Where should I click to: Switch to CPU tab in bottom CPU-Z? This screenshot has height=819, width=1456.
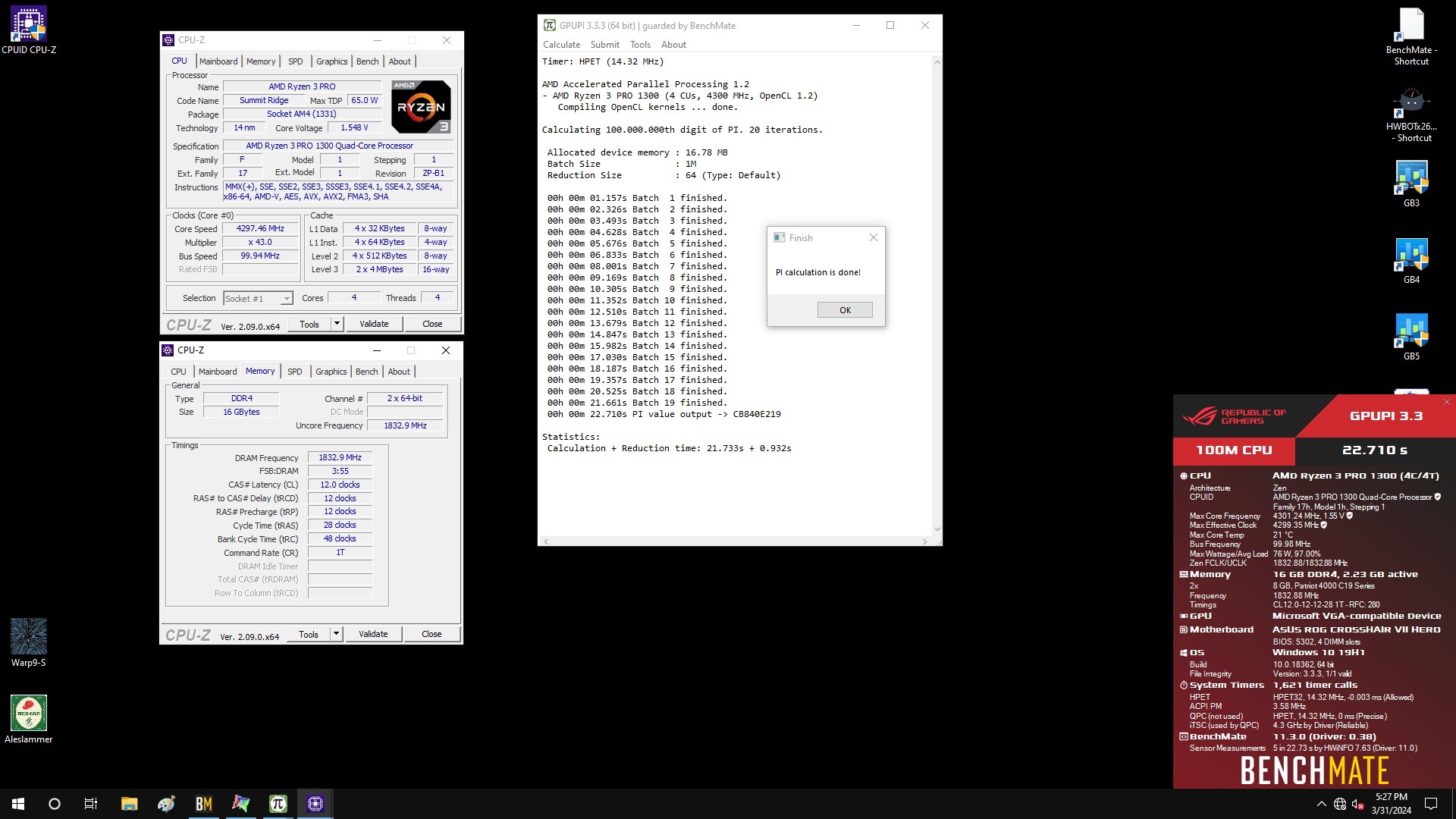click(178, 372)
